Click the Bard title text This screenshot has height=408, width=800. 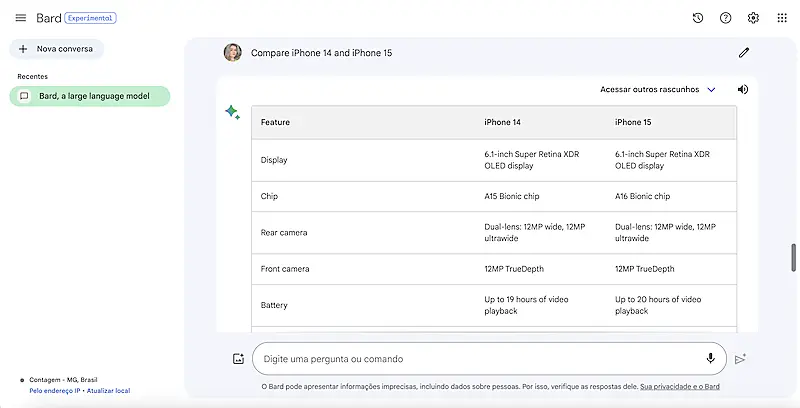pyautogui.click(x=48, y=18)
